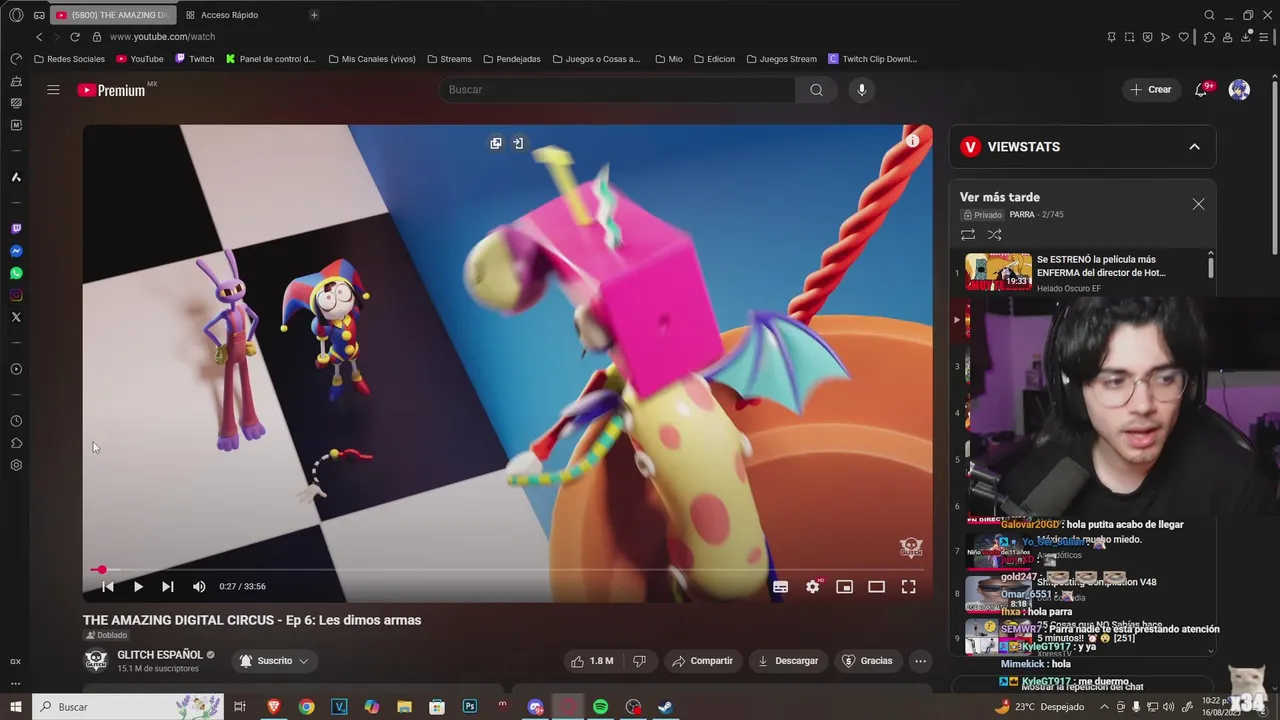Open the account avatar menu
Screen dimensions: 1280x720
[x=1239, y=90]
